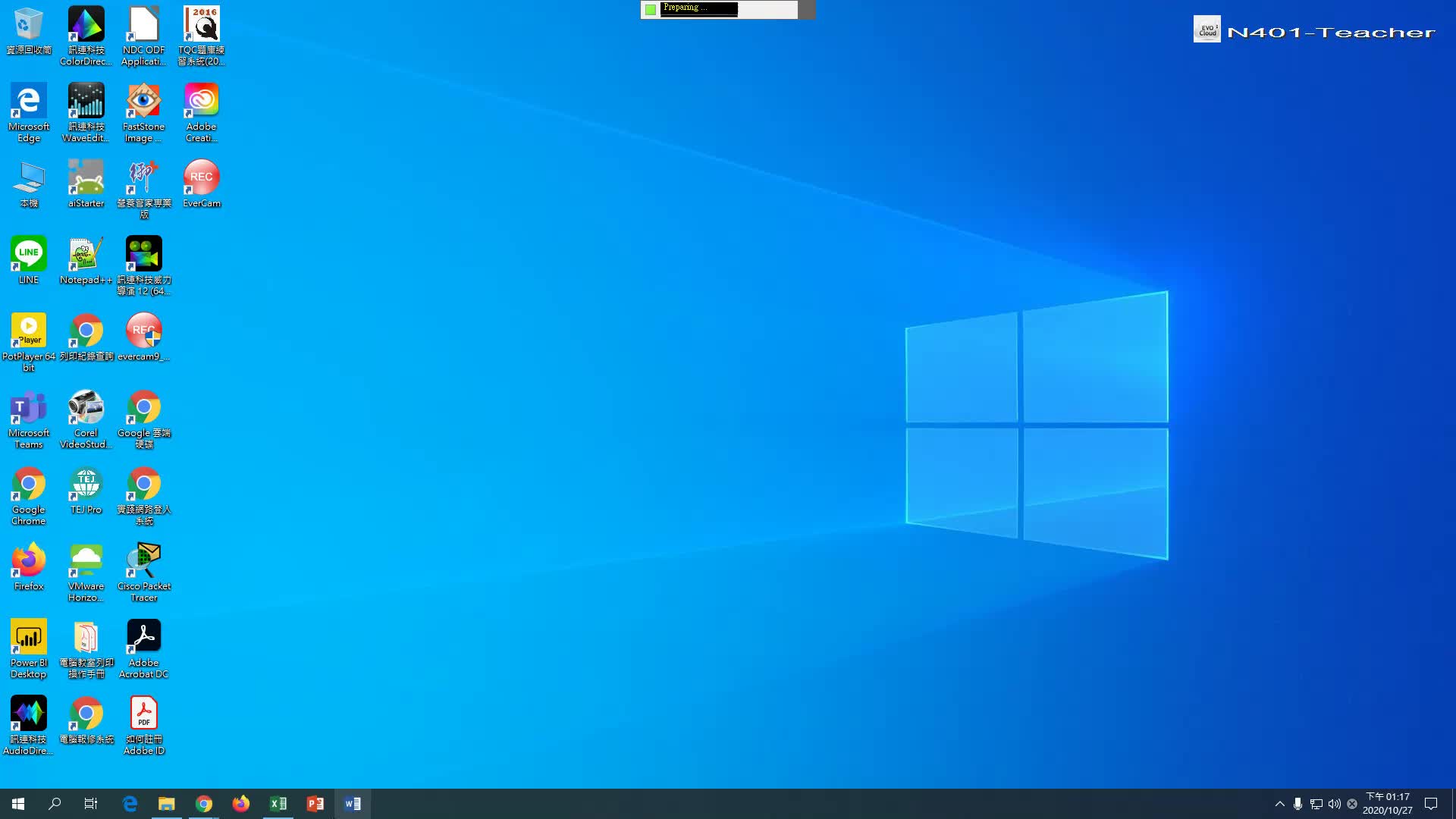Open the 實踐網路登入系統 Chrome shortcut
The image size is (1456, 819).
point(143,495)
